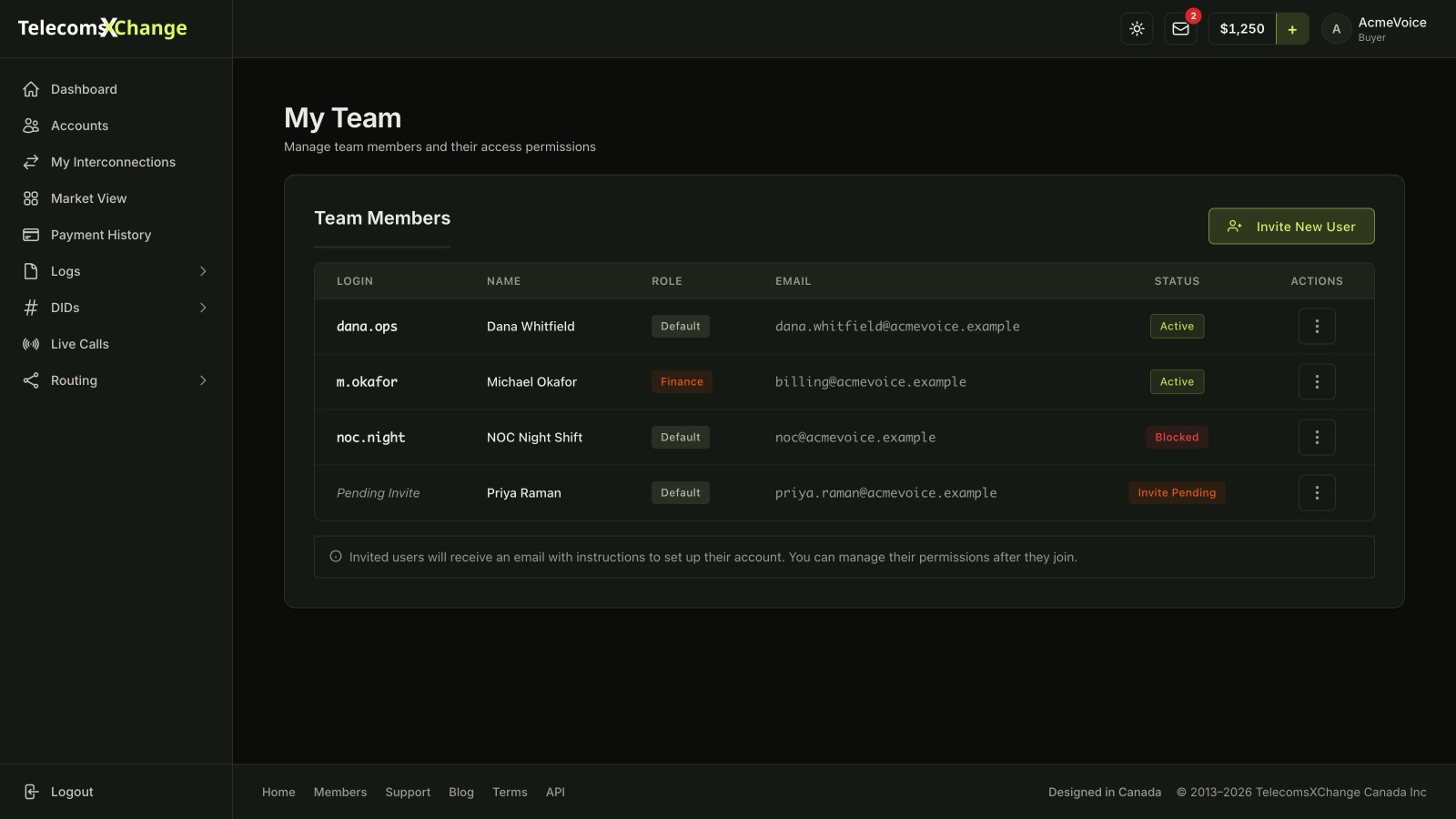Open Live Calls menu item
1456x819 pixels.
coord(116,344)
